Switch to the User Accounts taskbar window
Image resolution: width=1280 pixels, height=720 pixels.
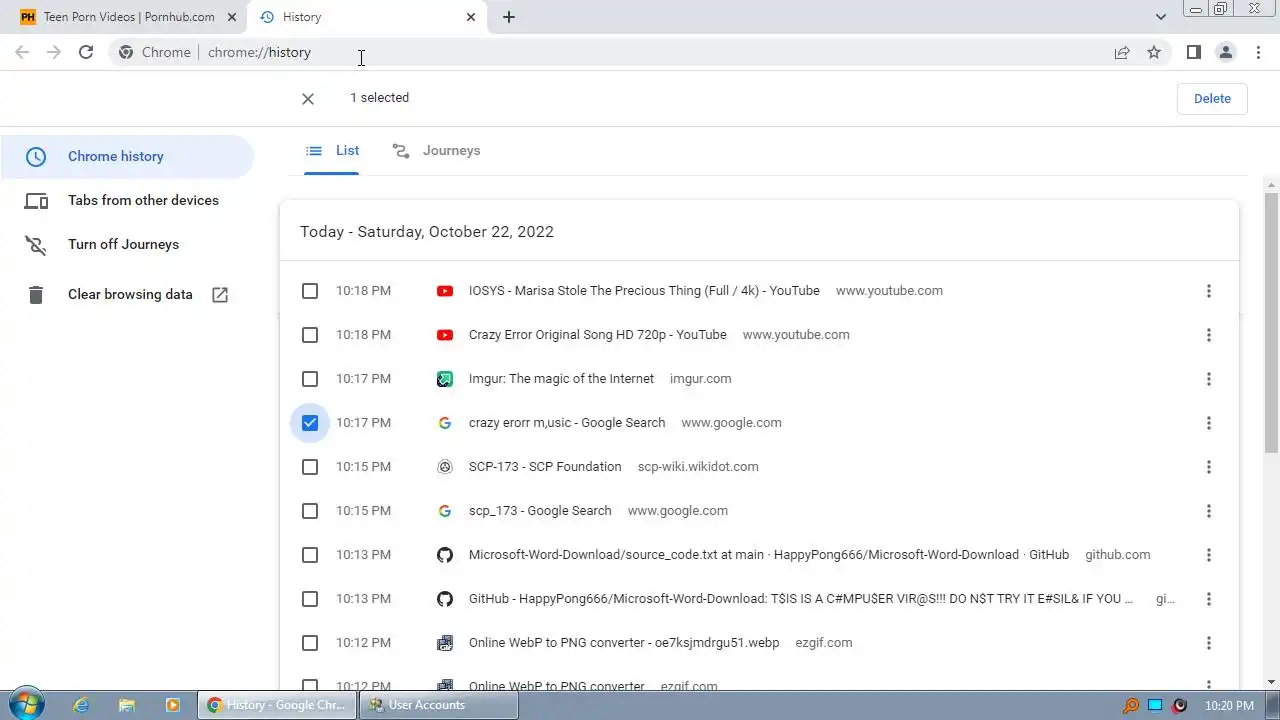coord(439,705)
